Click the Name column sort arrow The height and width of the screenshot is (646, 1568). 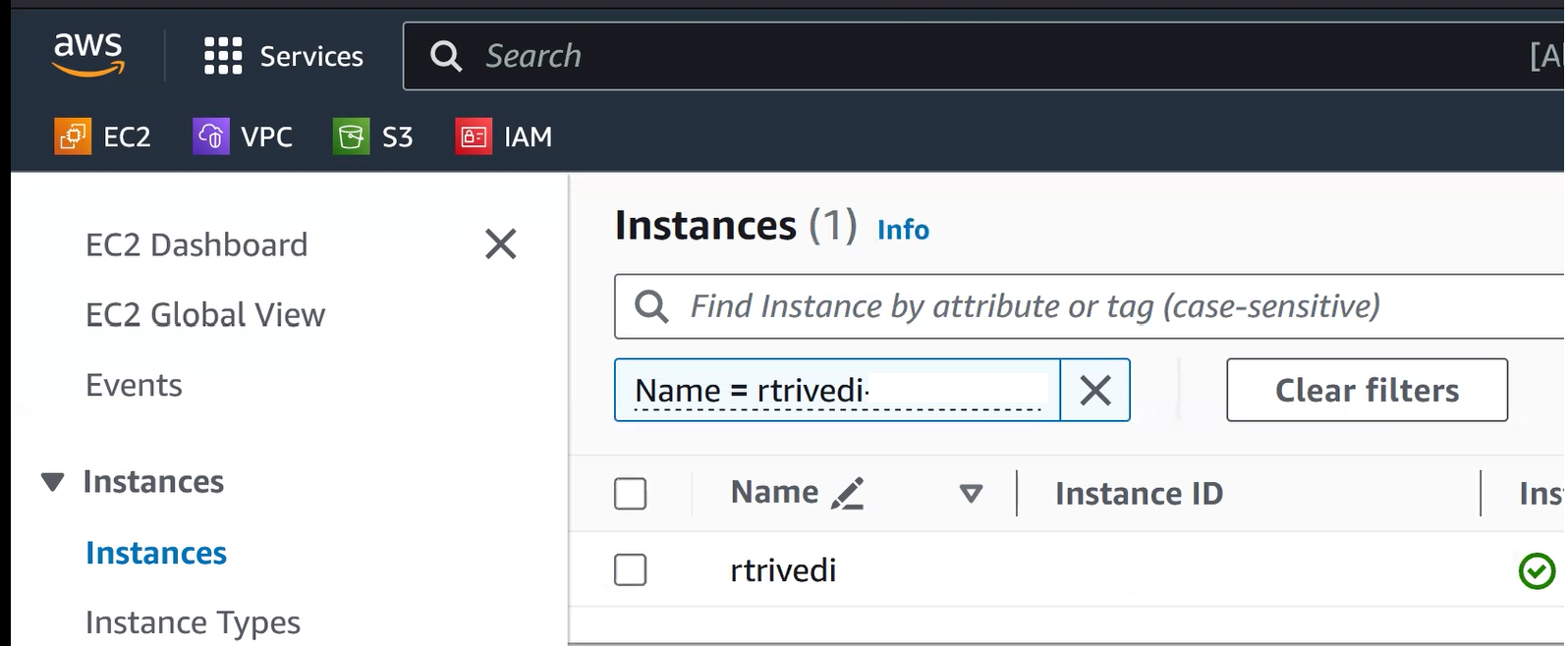point(971,494)
